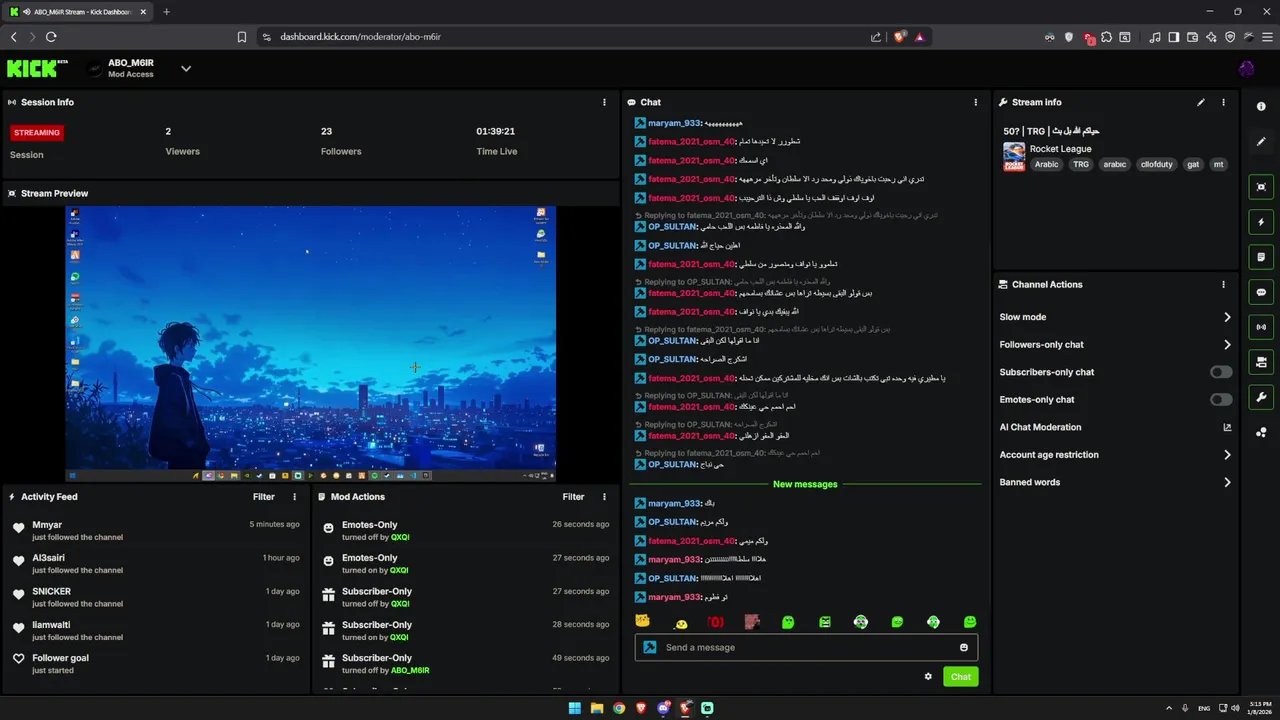
Task: Select the ABO_M6IR Stream browser tab
Action: pyautogui.click(x=77, y=12)
